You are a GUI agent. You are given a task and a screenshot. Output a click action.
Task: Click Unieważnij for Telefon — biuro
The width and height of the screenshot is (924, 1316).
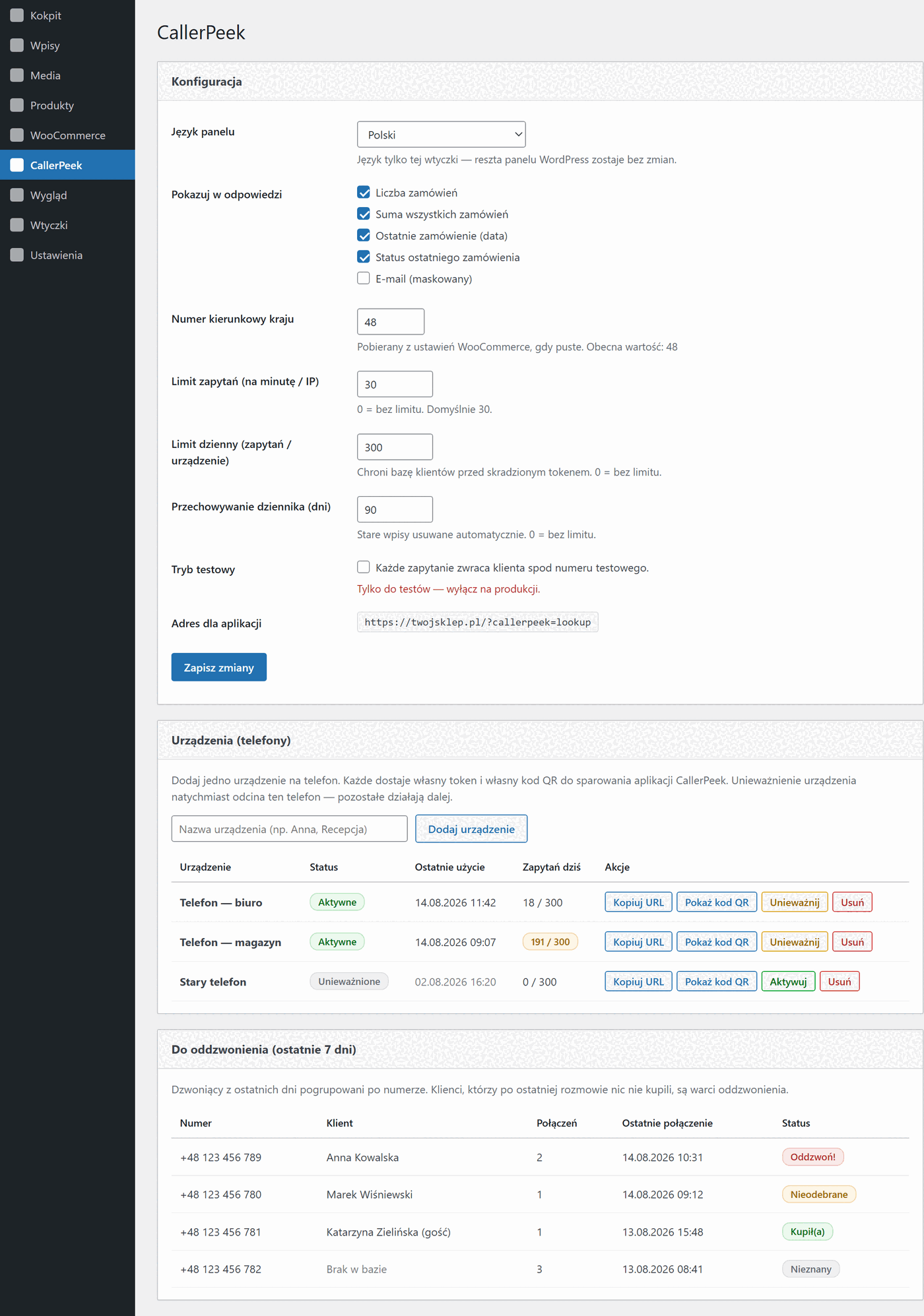click(795, 902)
